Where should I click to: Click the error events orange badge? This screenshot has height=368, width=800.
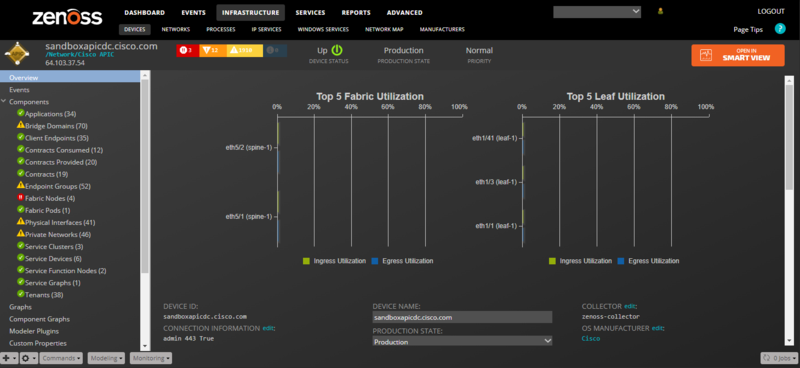pyautogui.click(x=212, y=51)
